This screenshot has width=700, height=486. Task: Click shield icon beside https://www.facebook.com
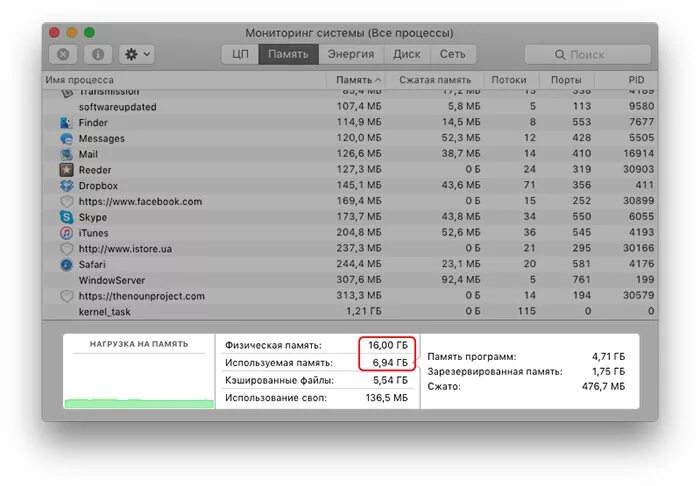click(66, 202)
